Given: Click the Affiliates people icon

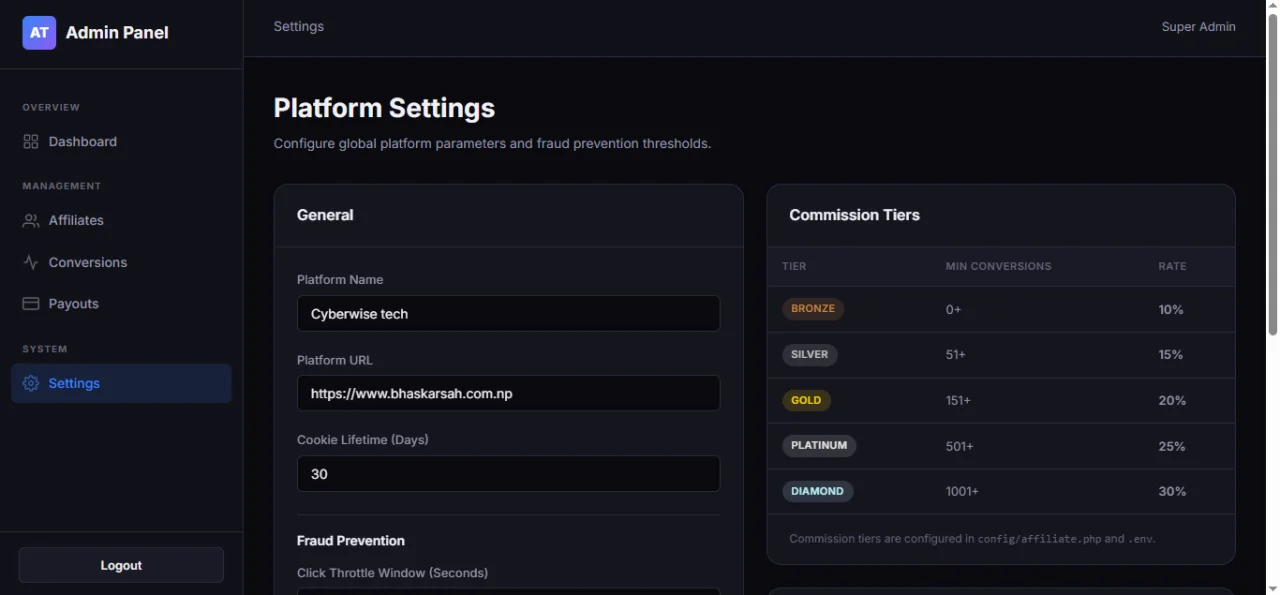Looking at the screenshot, I should click(x=31, y=220).
